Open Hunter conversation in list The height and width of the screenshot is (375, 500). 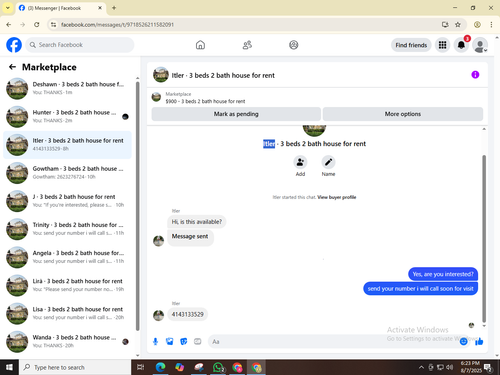tap(68, 117)
